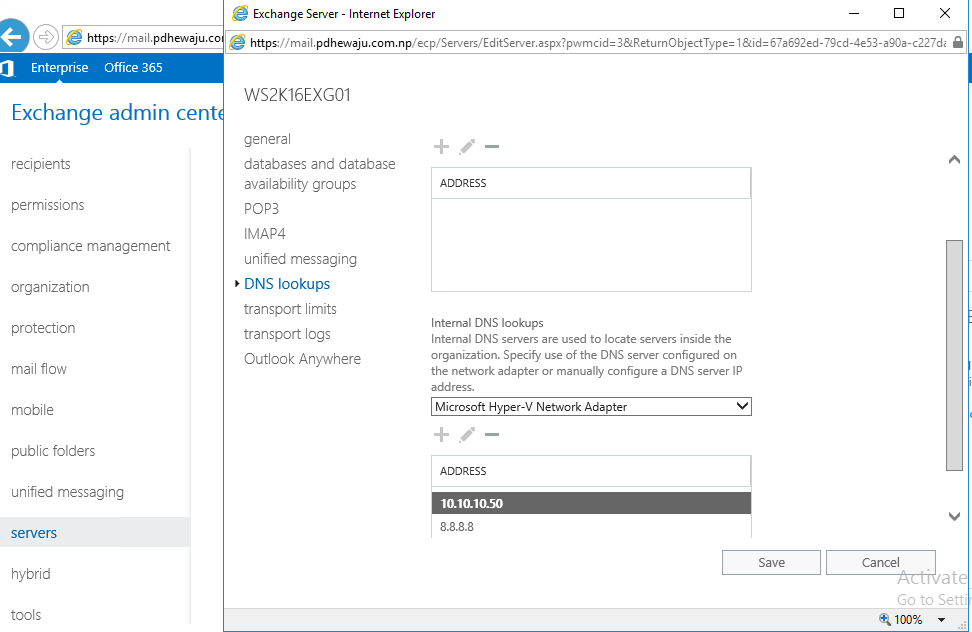The width and height of the screenshot is (972, 632).
Task: Open the server's unified messaging section
Action: pyautogui.click(x=301, y=259)
